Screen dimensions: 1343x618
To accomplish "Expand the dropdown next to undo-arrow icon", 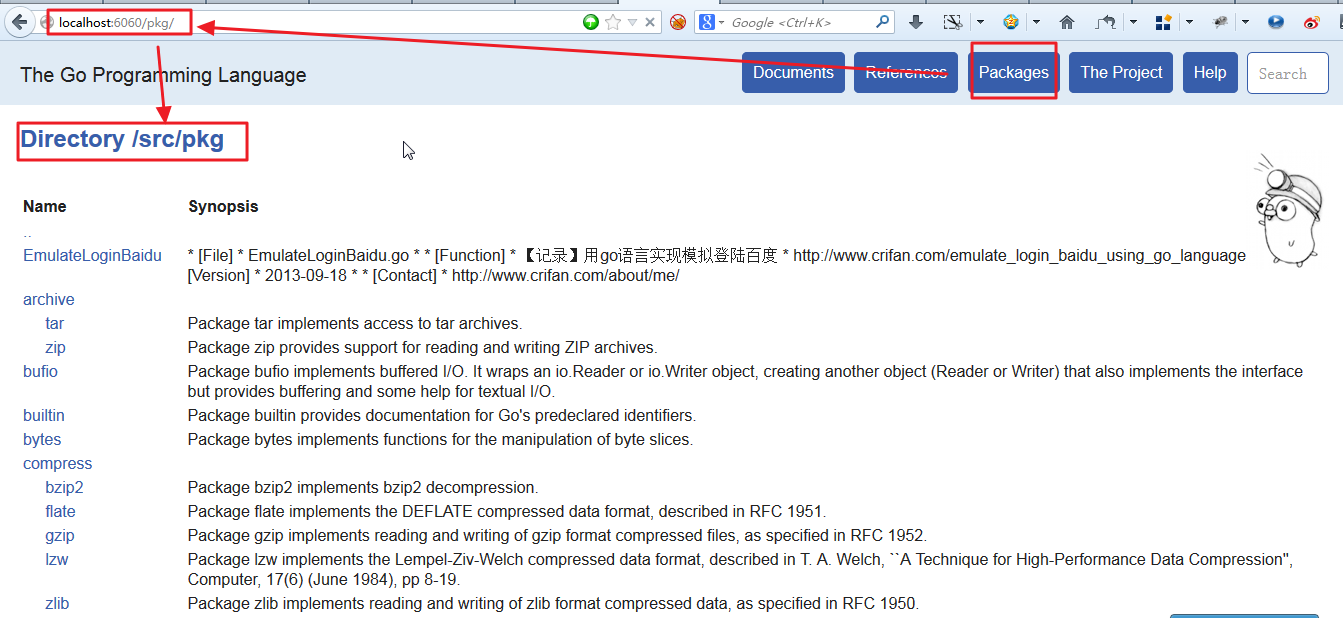I will (x=1133, y=22).
